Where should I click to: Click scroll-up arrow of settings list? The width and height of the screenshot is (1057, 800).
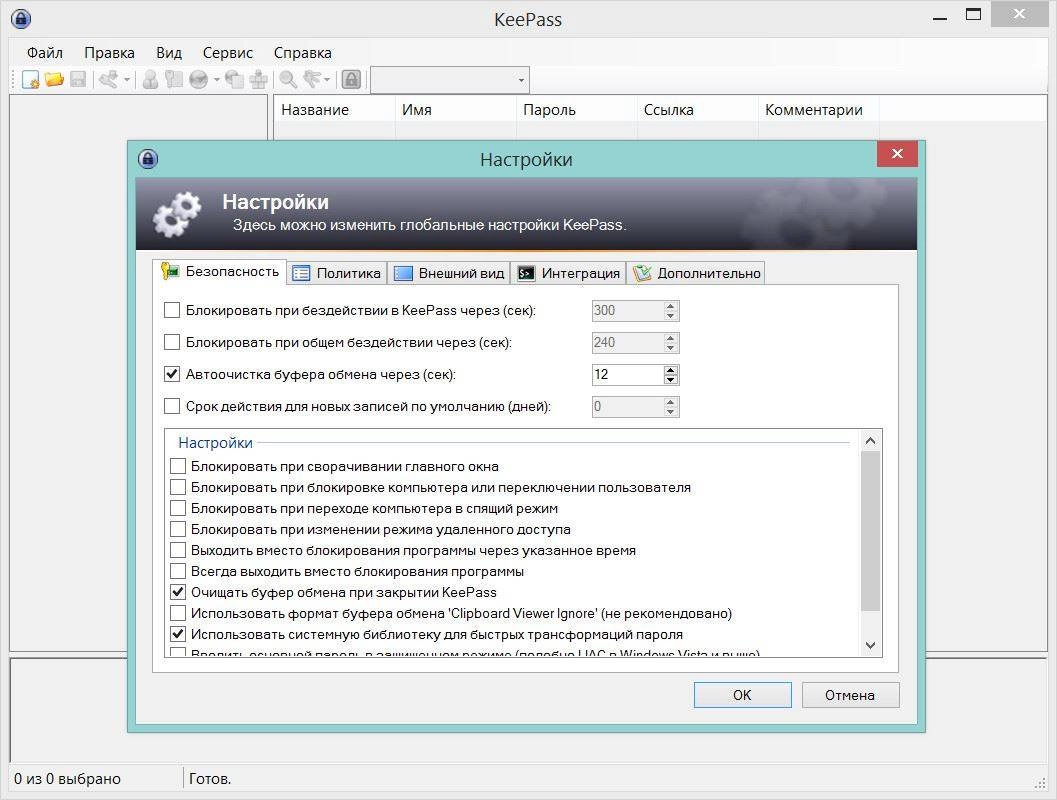870,441
